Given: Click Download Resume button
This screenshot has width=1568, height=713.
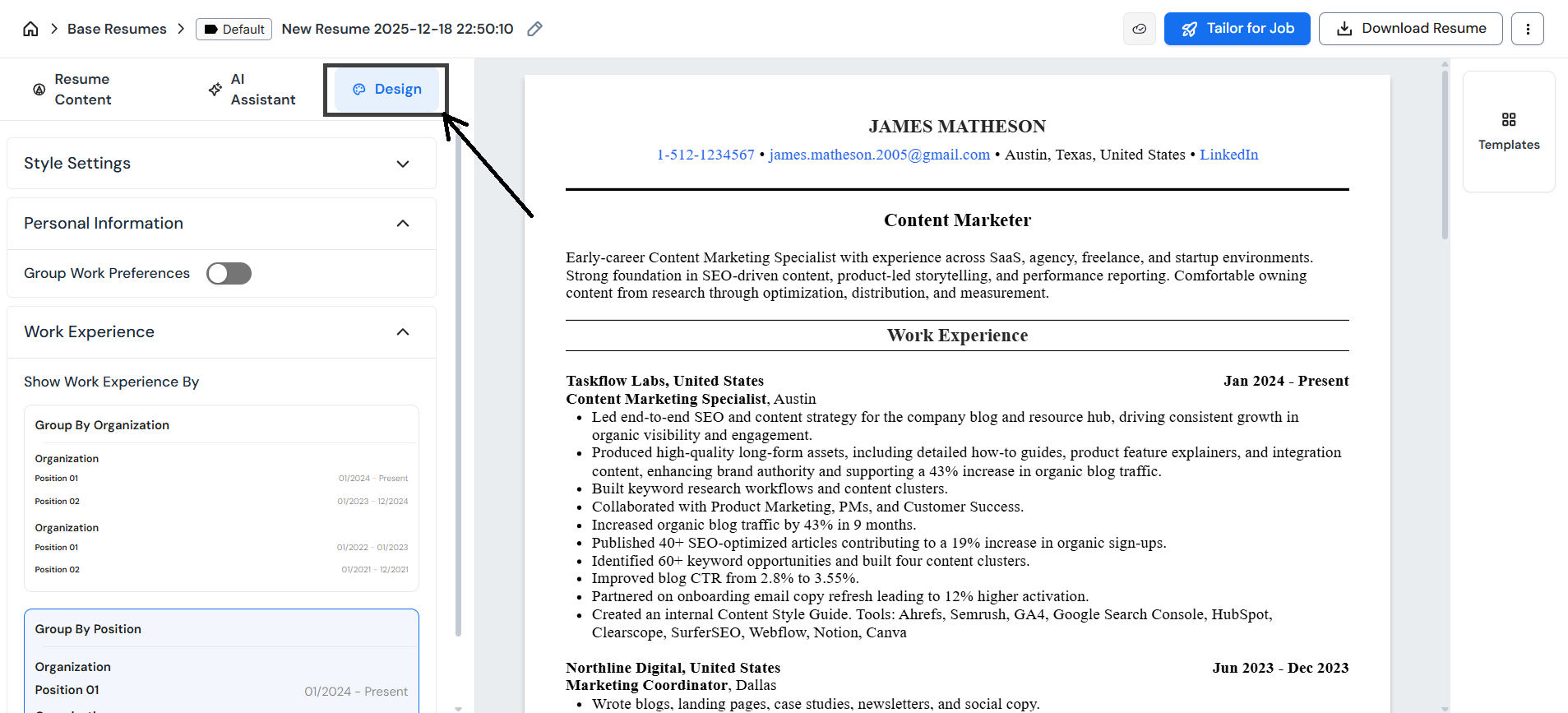Looking at the screenshot, I should 1410,29.
